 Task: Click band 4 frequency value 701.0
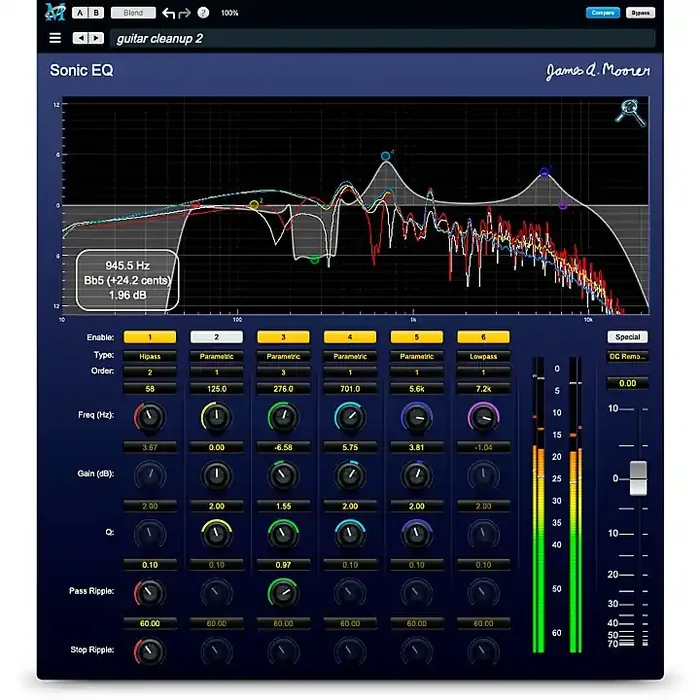350,389
